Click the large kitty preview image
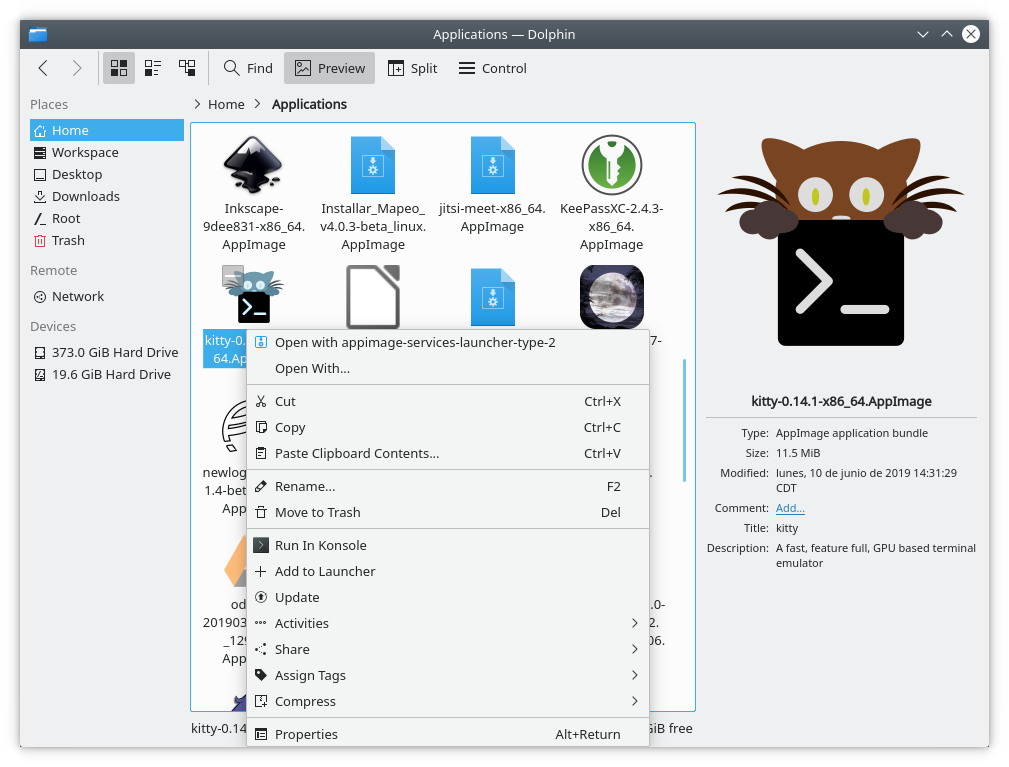This screenshot has width=1009, height=767. point(840,241)
